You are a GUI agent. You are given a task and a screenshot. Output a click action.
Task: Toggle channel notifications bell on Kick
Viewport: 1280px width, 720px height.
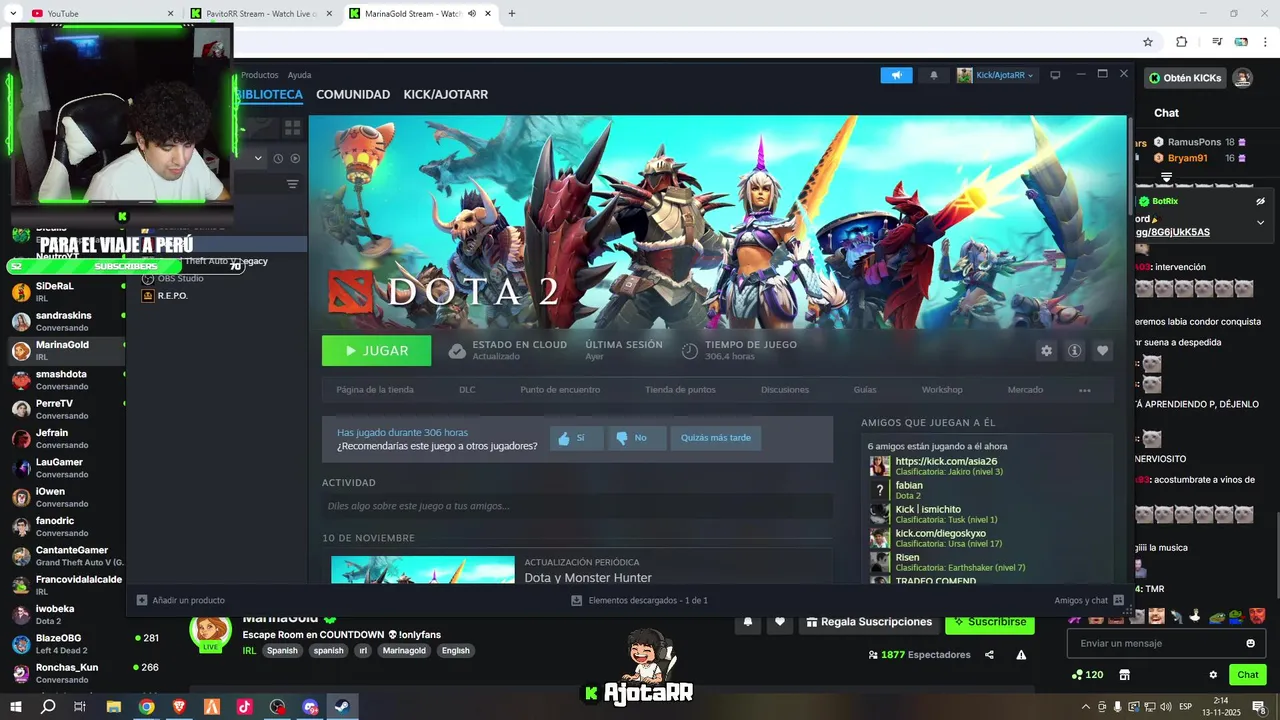click(x=748, y=622)
